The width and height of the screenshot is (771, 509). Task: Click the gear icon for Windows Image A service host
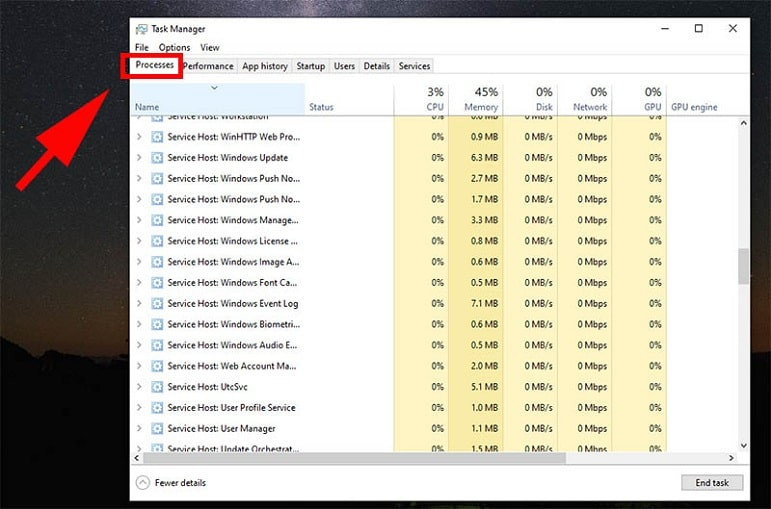tap(157, 262)
